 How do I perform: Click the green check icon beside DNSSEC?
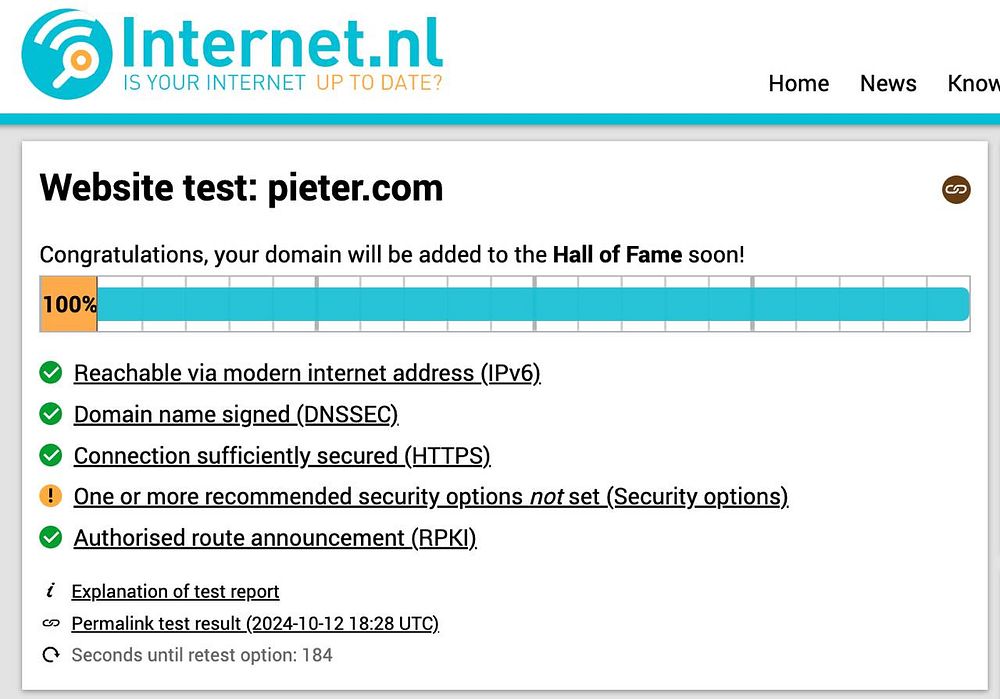tap(50, 414)
